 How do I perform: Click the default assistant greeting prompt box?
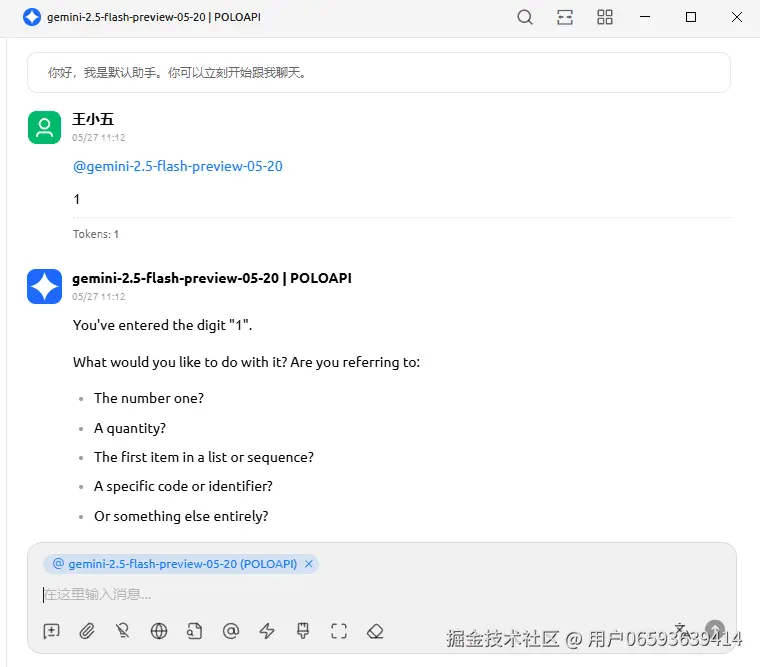(379, 73)
